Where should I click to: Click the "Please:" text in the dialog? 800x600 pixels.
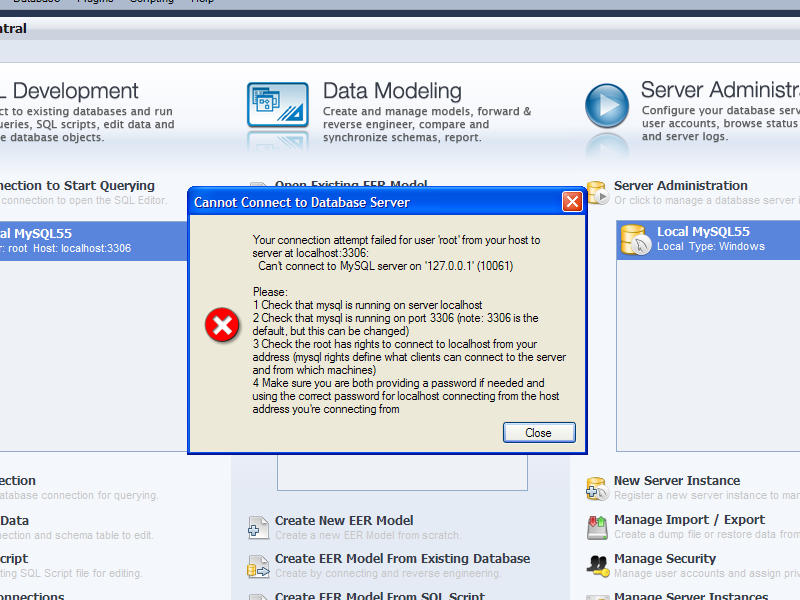coord(270,292)
